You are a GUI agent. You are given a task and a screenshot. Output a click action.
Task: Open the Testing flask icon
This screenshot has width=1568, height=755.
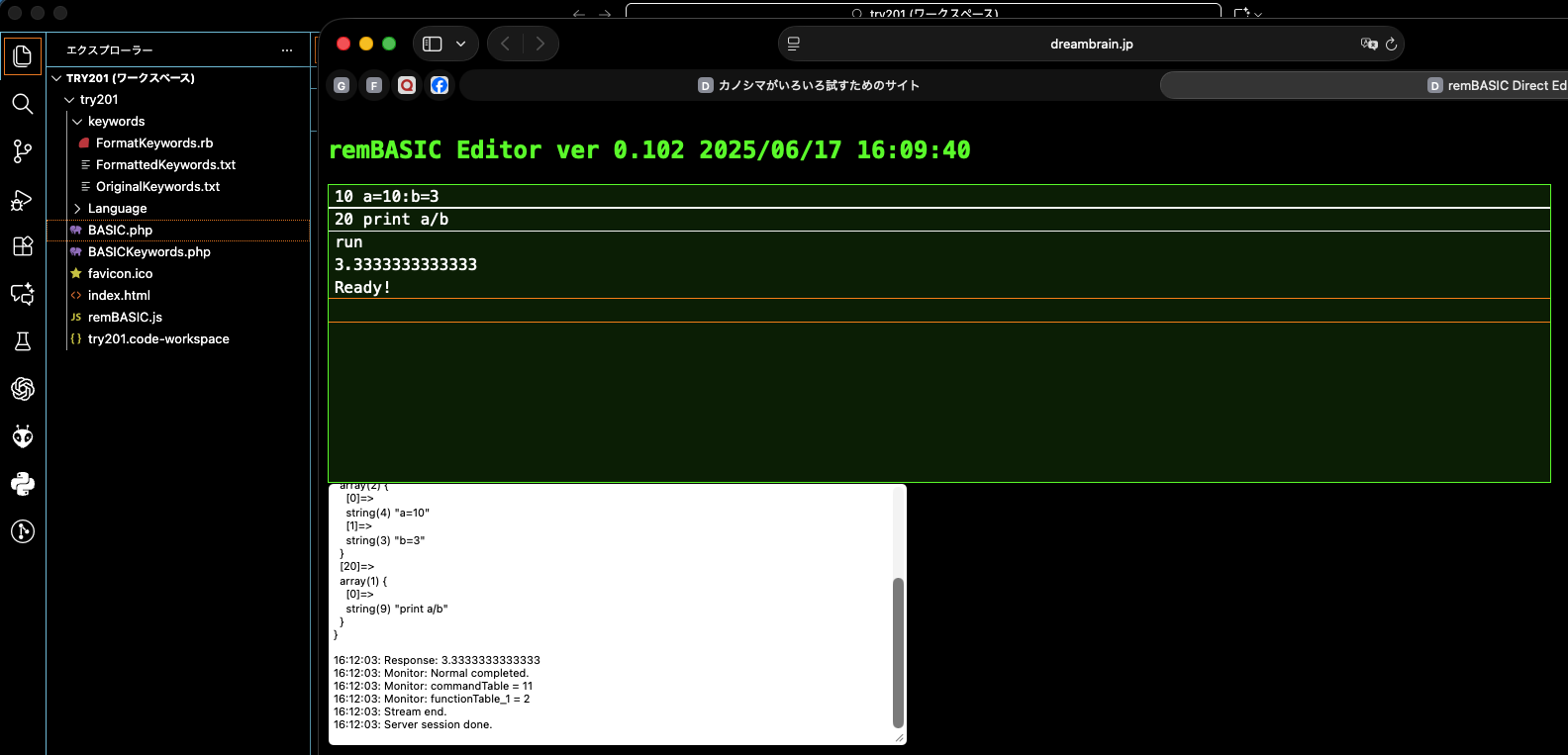click(22, 341)
